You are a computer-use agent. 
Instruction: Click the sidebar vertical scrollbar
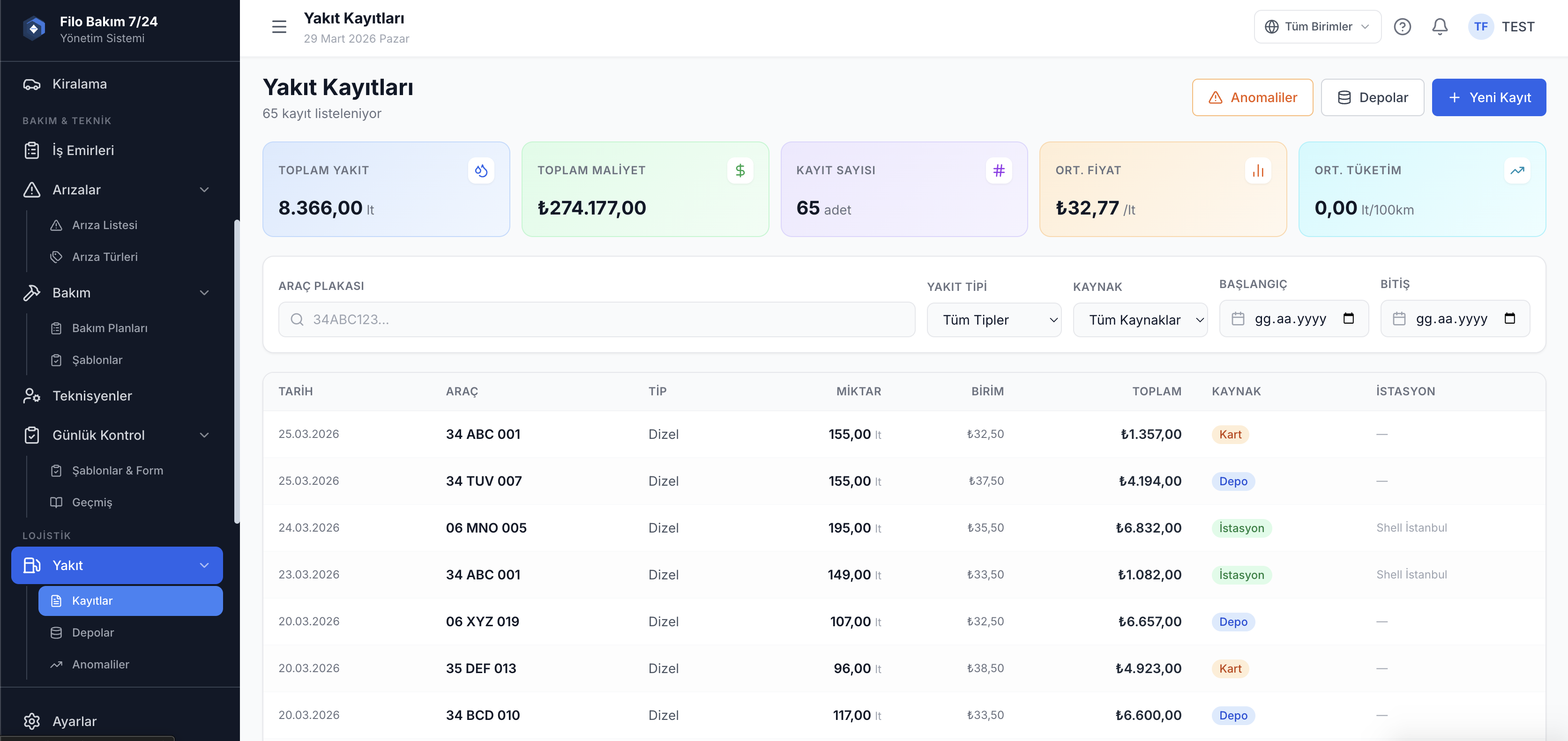pos(236,371)
